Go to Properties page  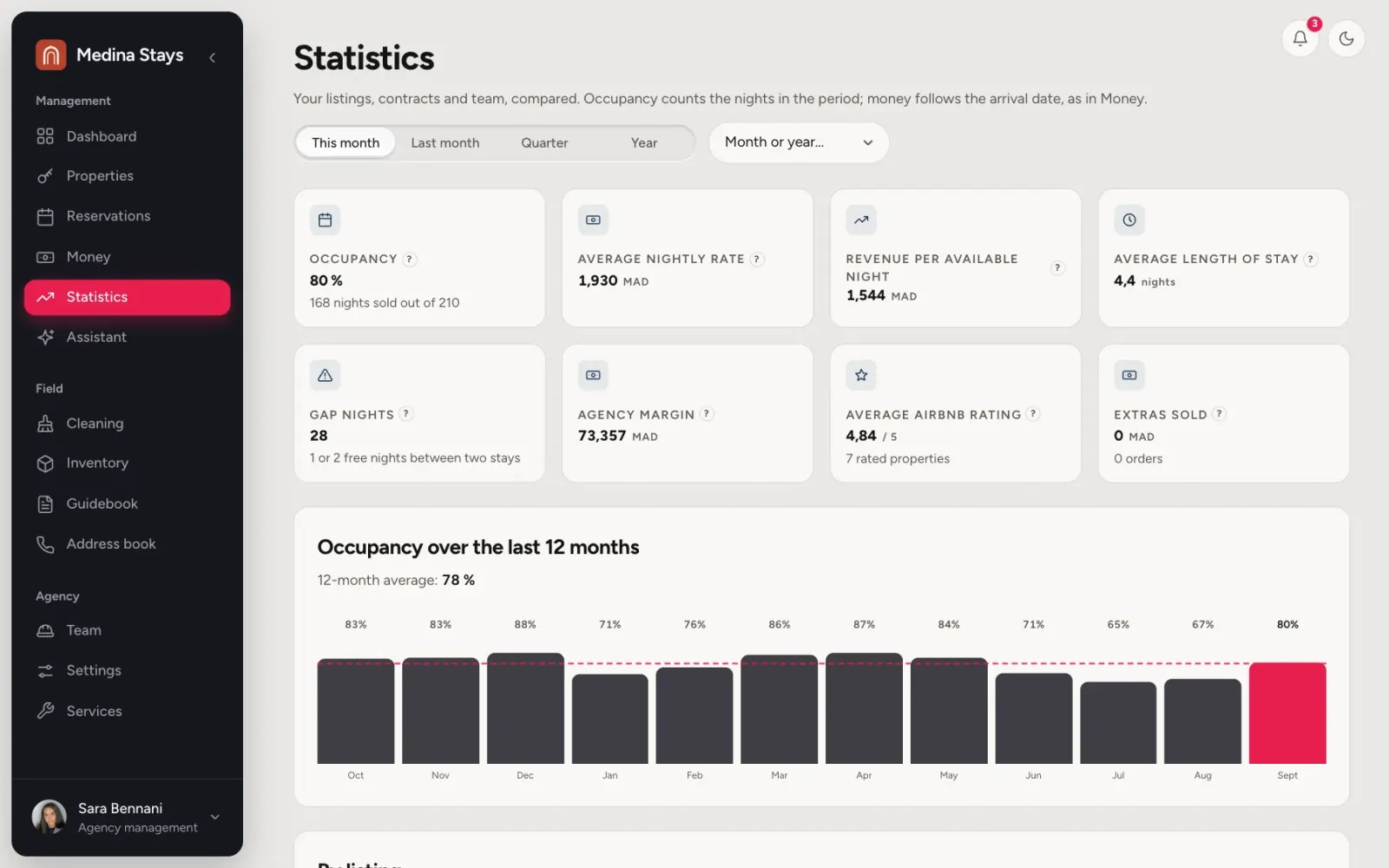127,176
